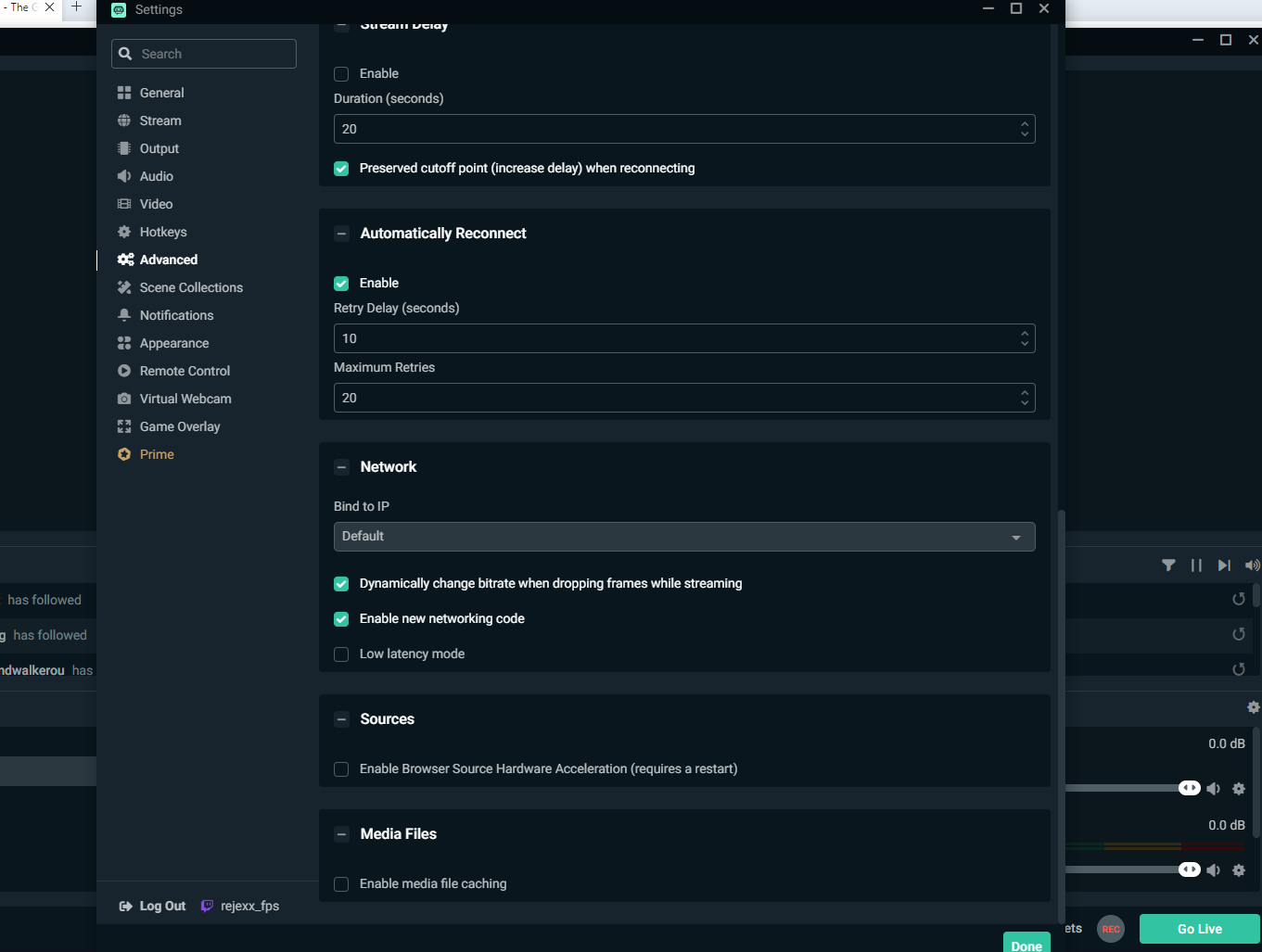Click the first audio volume slider handle
Screen dimensions: 1262x952
coord(1189,788)
